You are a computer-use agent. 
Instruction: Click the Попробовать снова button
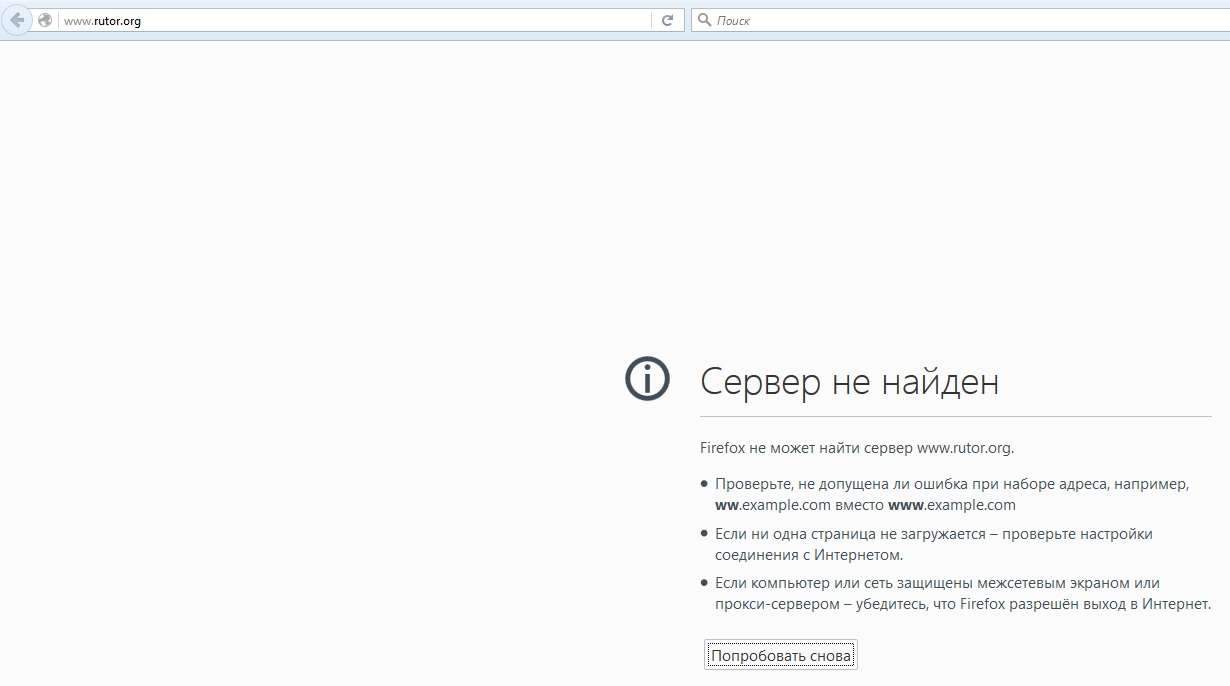pos(781,656)
